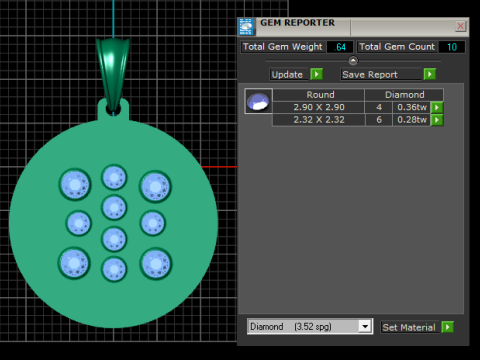Select the bottom center small gem
Image resolution: width=480 pixels, height=360 pixels.
(x=114, y=269)
